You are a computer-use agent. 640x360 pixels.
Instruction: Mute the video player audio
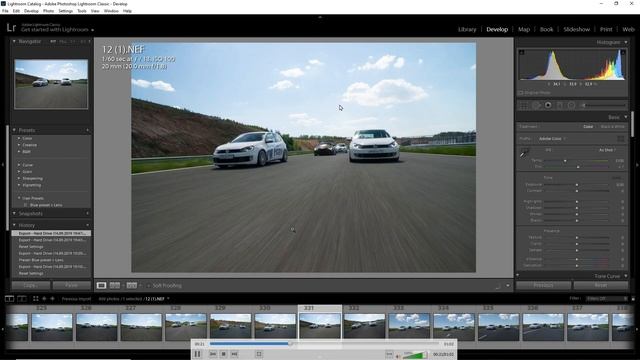coord(398,356)
